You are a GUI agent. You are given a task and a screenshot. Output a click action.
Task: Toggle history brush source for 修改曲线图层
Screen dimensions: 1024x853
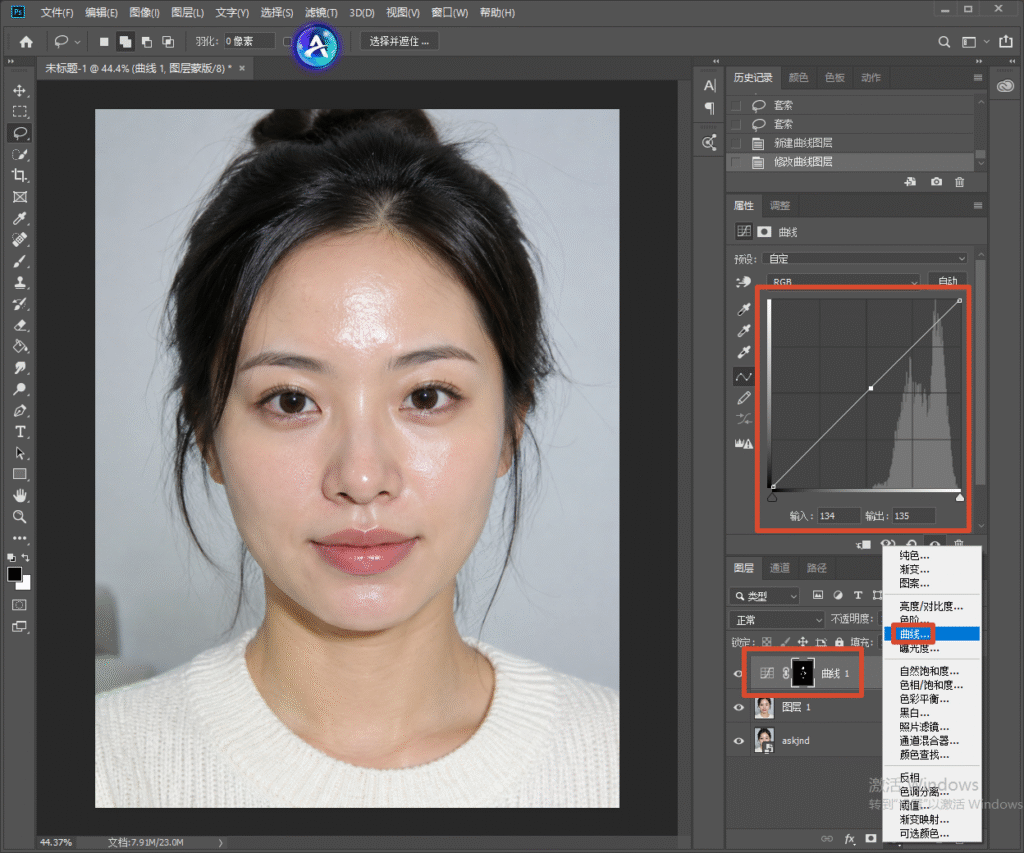[x=736, y=162]
